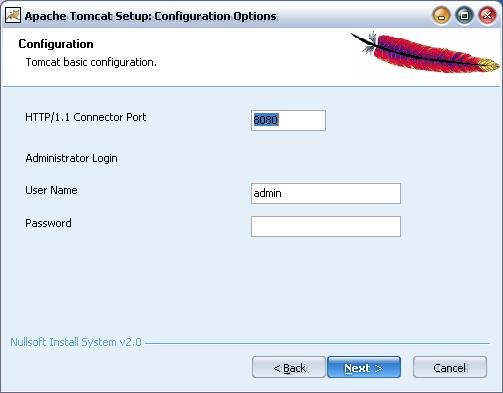The image size is (503, 393).
Task: Click the User Name label
Action: pos(51,190)
